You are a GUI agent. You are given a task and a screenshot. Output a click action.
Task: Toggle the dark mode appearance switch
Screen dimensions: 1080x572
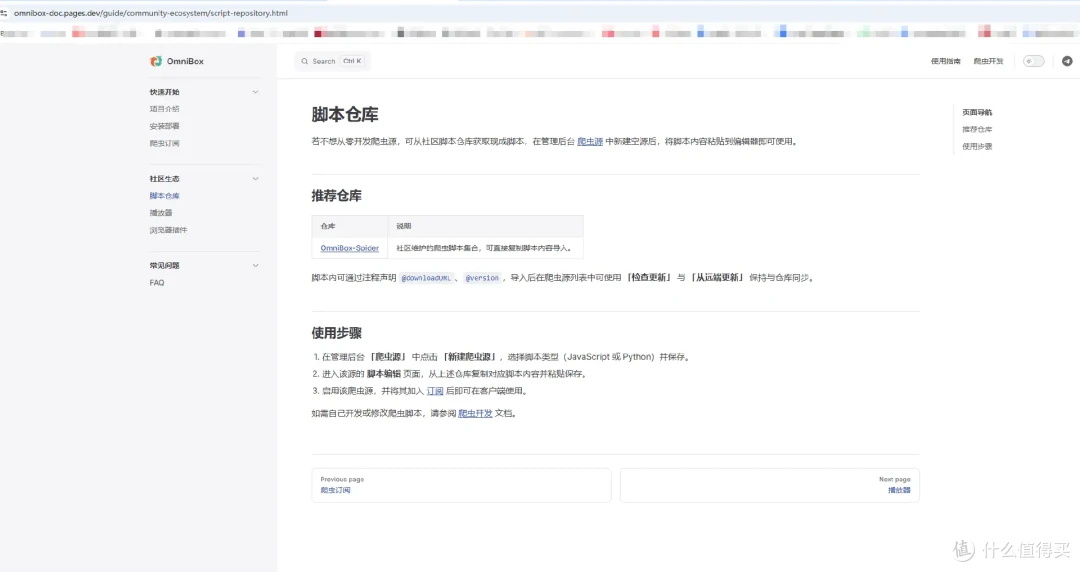pos(1033,61)
